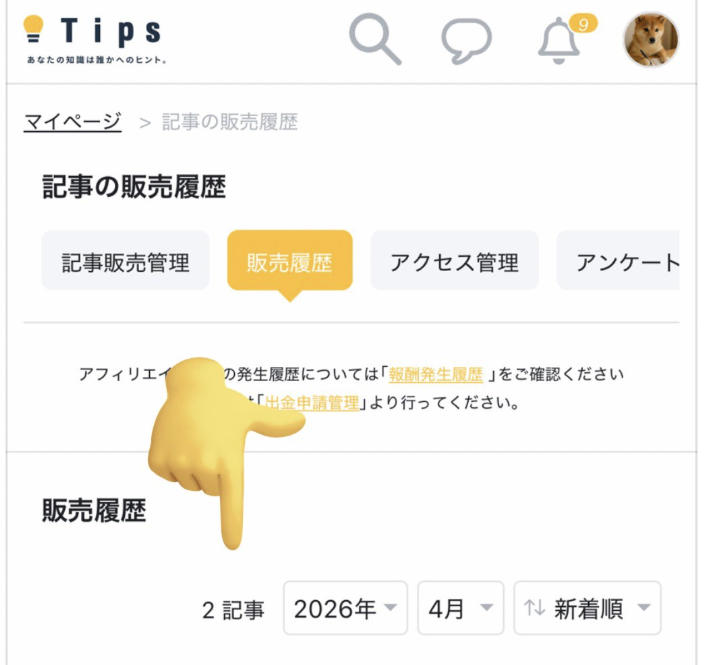Image resolution: width=708 pixels, height=665 pixels.
Task: Expand the 2026年 year dropdown
Action: [345, 608]
